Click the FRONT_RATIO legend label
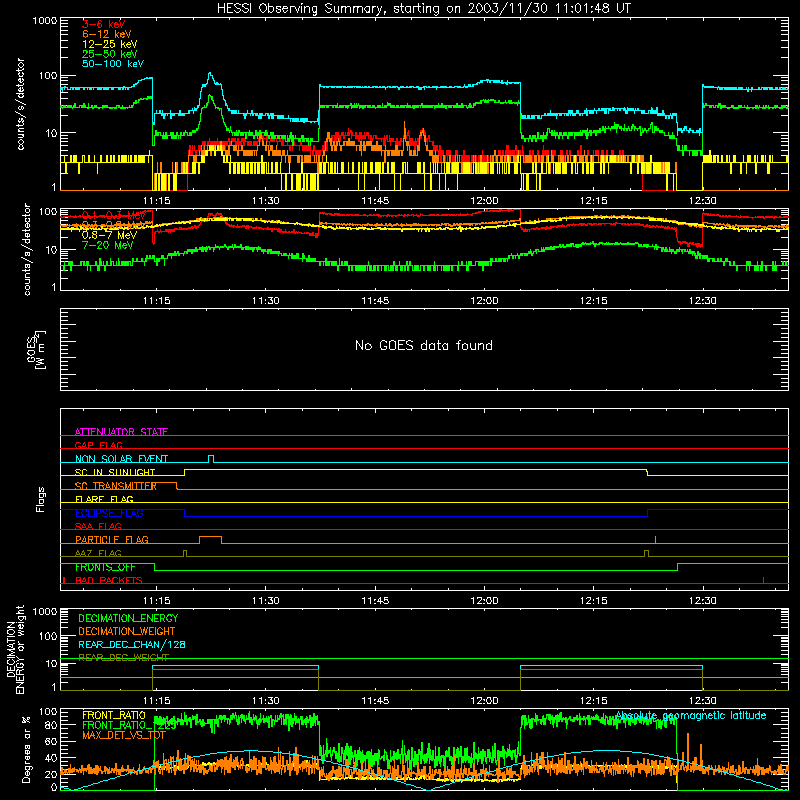Screen dimensions: 800x800 (x=114, y=715)
